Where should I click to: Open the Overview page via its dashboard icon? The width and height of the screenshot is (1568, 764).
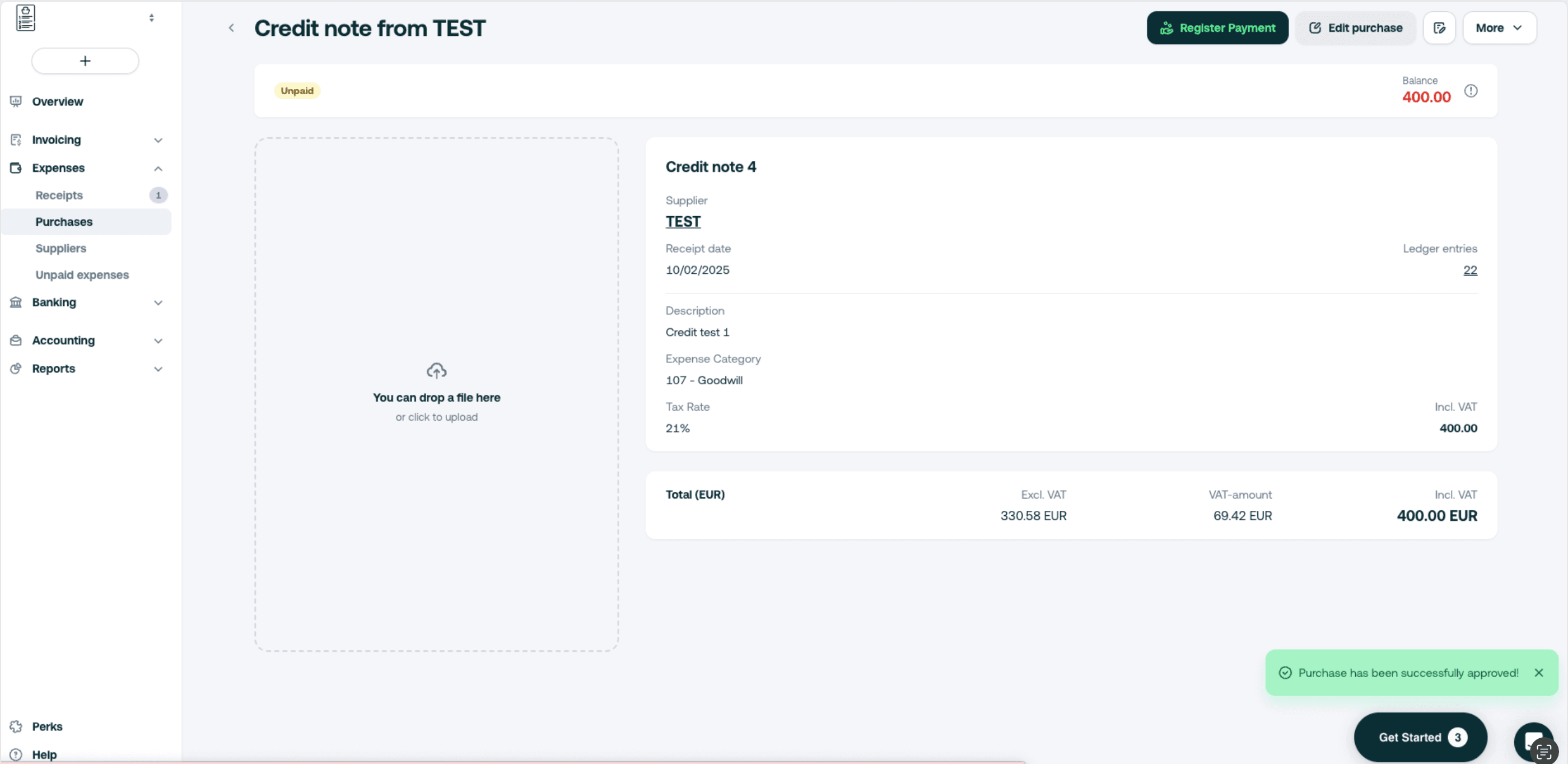16,102
